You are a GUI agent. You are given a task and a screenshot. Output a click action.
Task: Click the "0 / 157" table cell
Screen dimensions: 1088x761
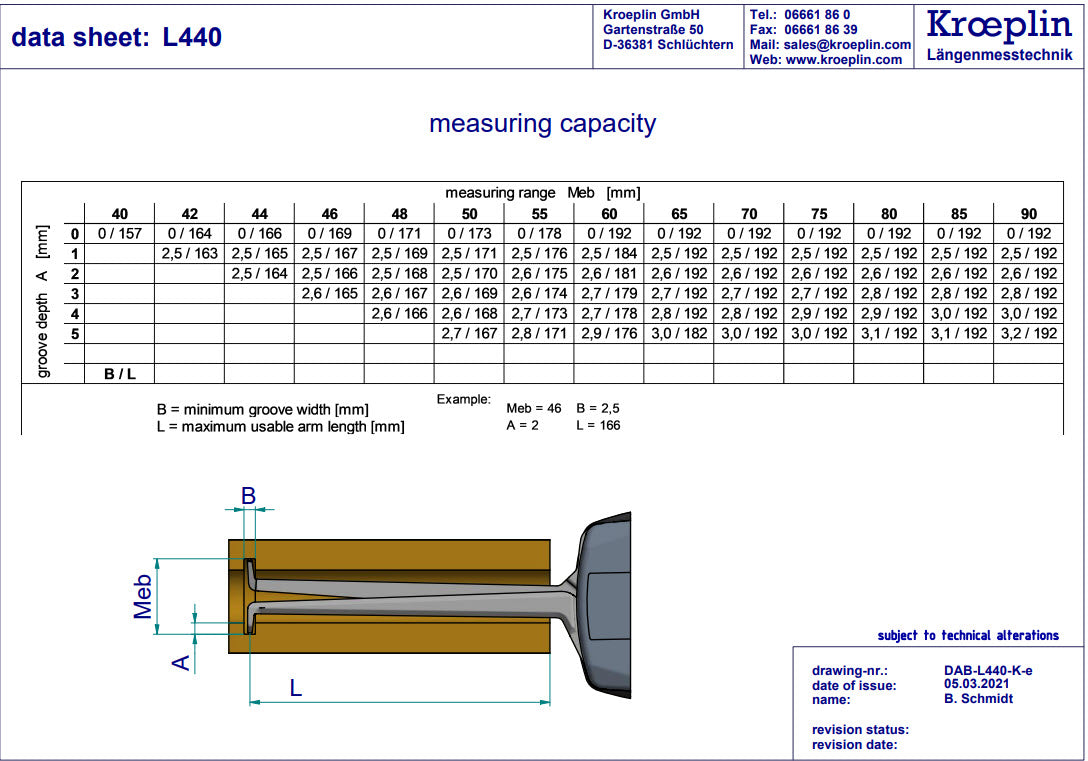pyautogui.click(x=119, y=234)
